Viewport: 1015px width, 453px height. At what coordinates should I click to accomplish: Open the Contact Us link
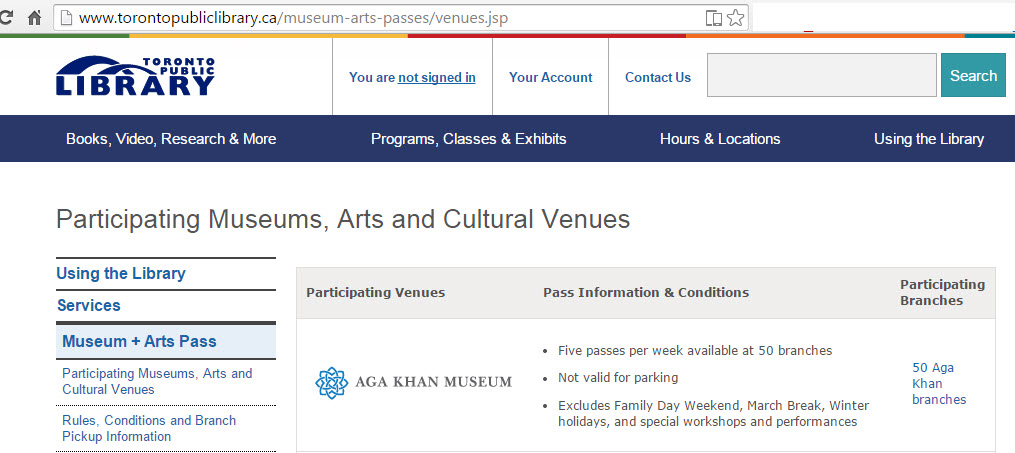pyautogui.click(x=658, y=77)
